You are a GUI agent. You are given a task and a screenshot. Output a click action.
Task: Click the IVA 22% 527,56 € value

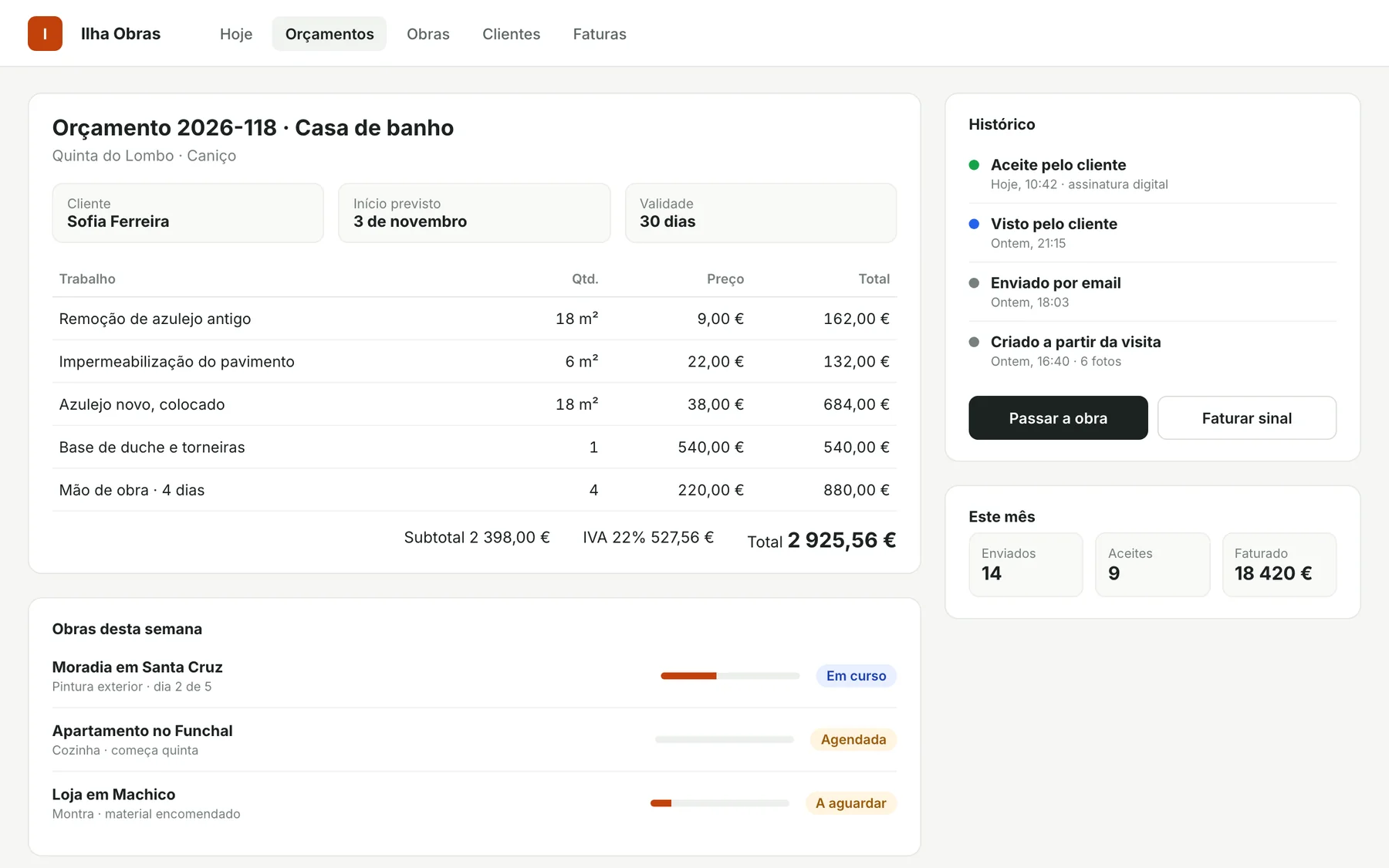(648, 538)
